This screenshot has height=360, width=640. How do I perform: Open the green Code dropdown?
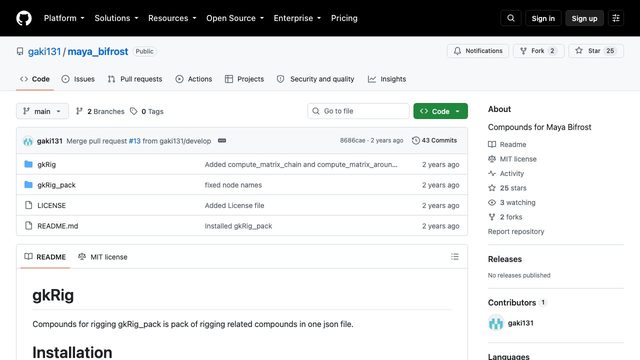pyautogui.click(x=440, y=111)
